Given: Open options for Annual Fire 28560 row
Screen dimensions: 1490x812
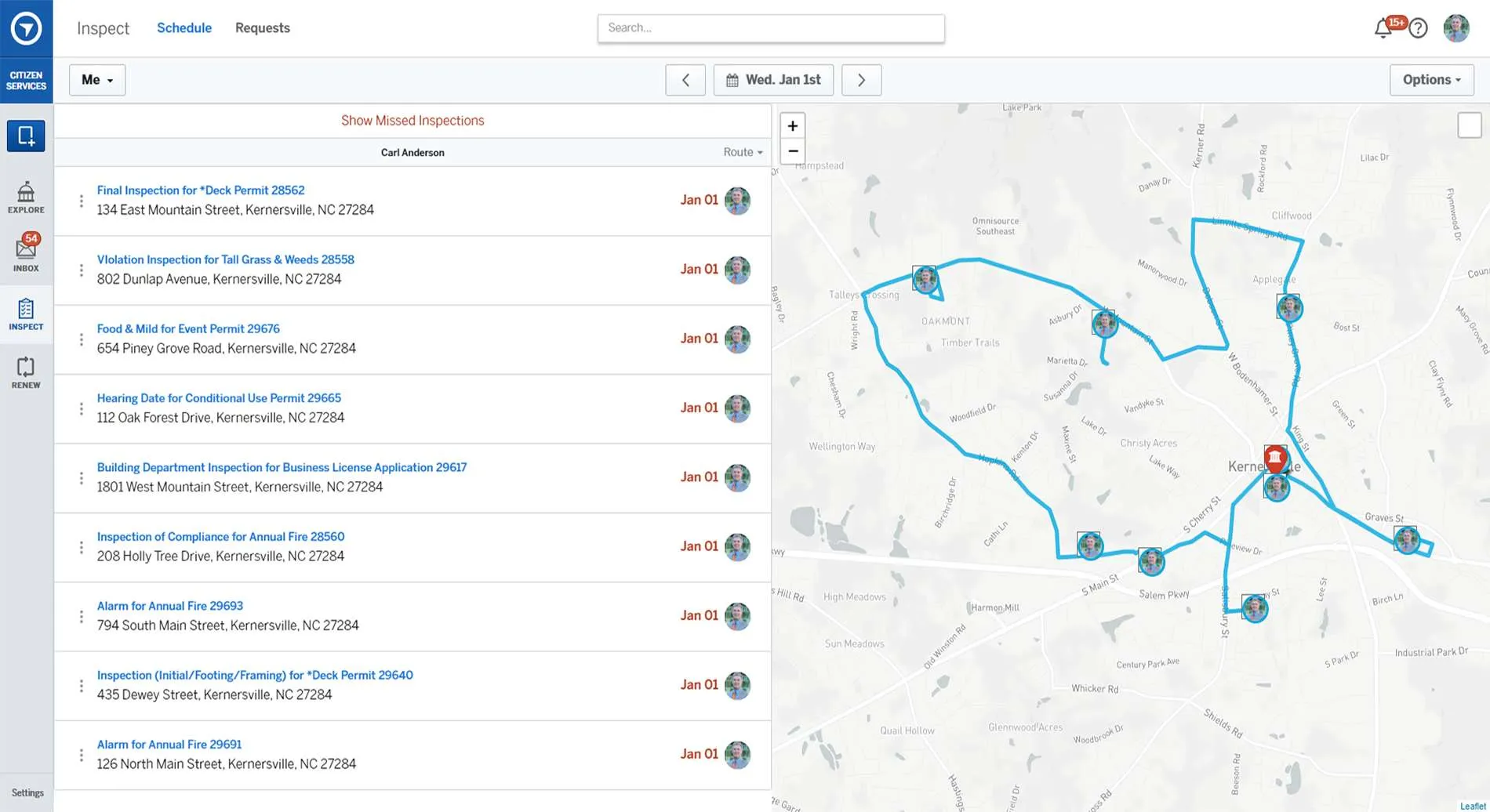Looking at the screenshot, I should click(x=81, y=546).
